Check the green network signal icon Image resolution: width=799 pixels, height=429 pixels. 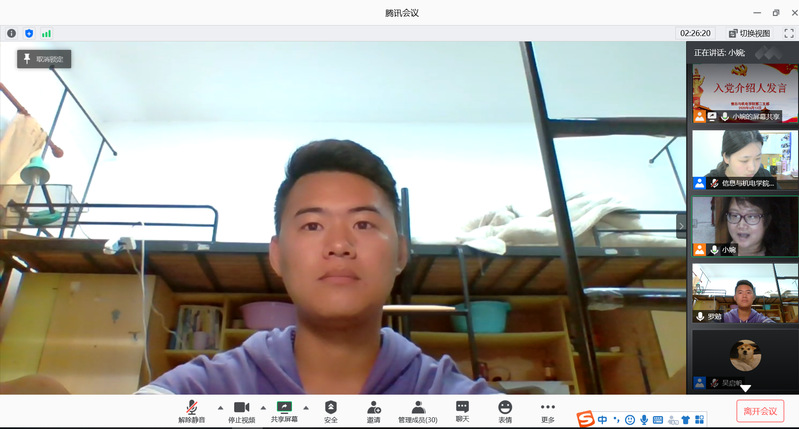(x=46, y=33)
